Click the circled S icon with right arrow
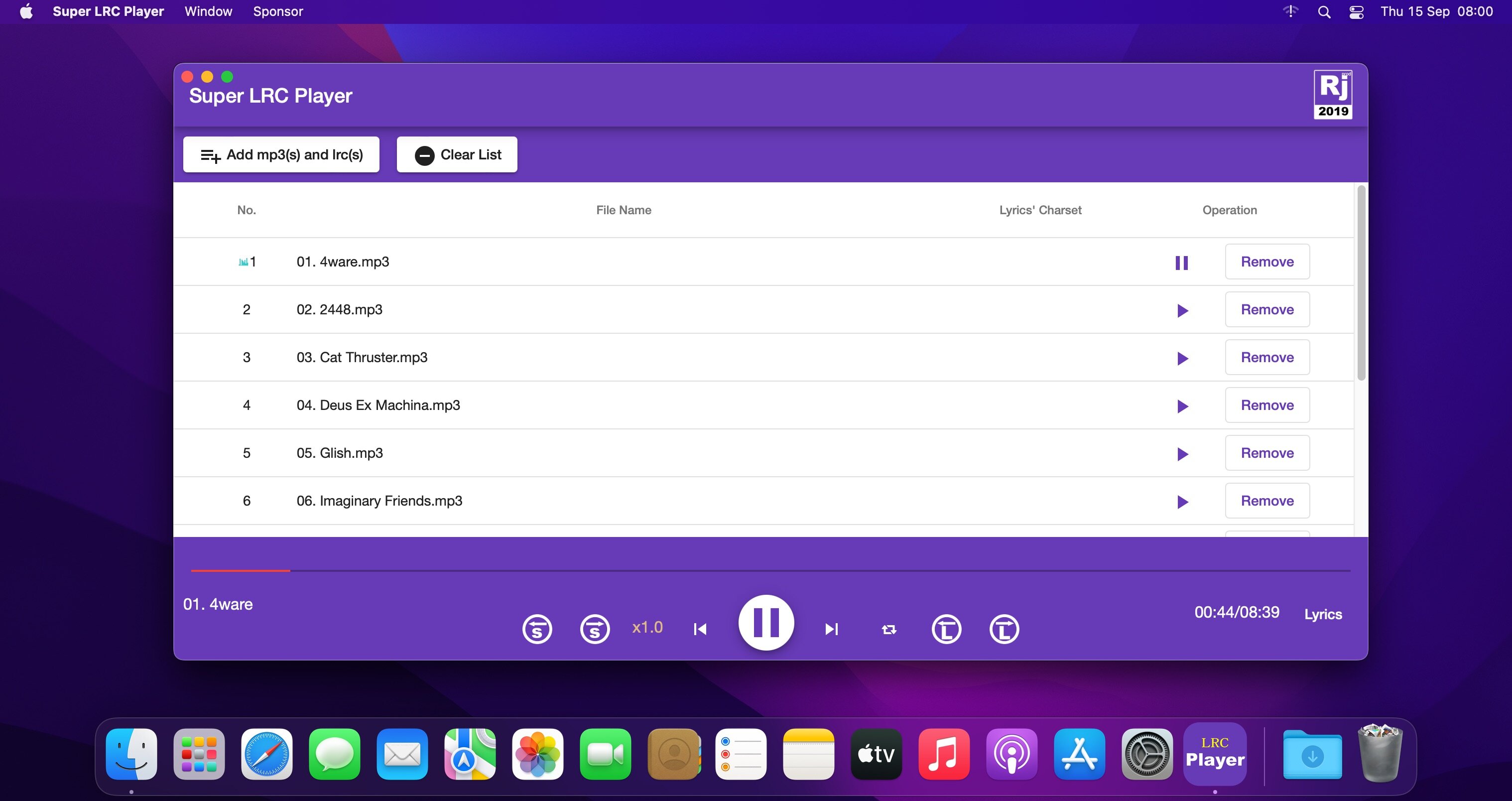This screenshot has height=801, width=1512. tap(595, 629)
